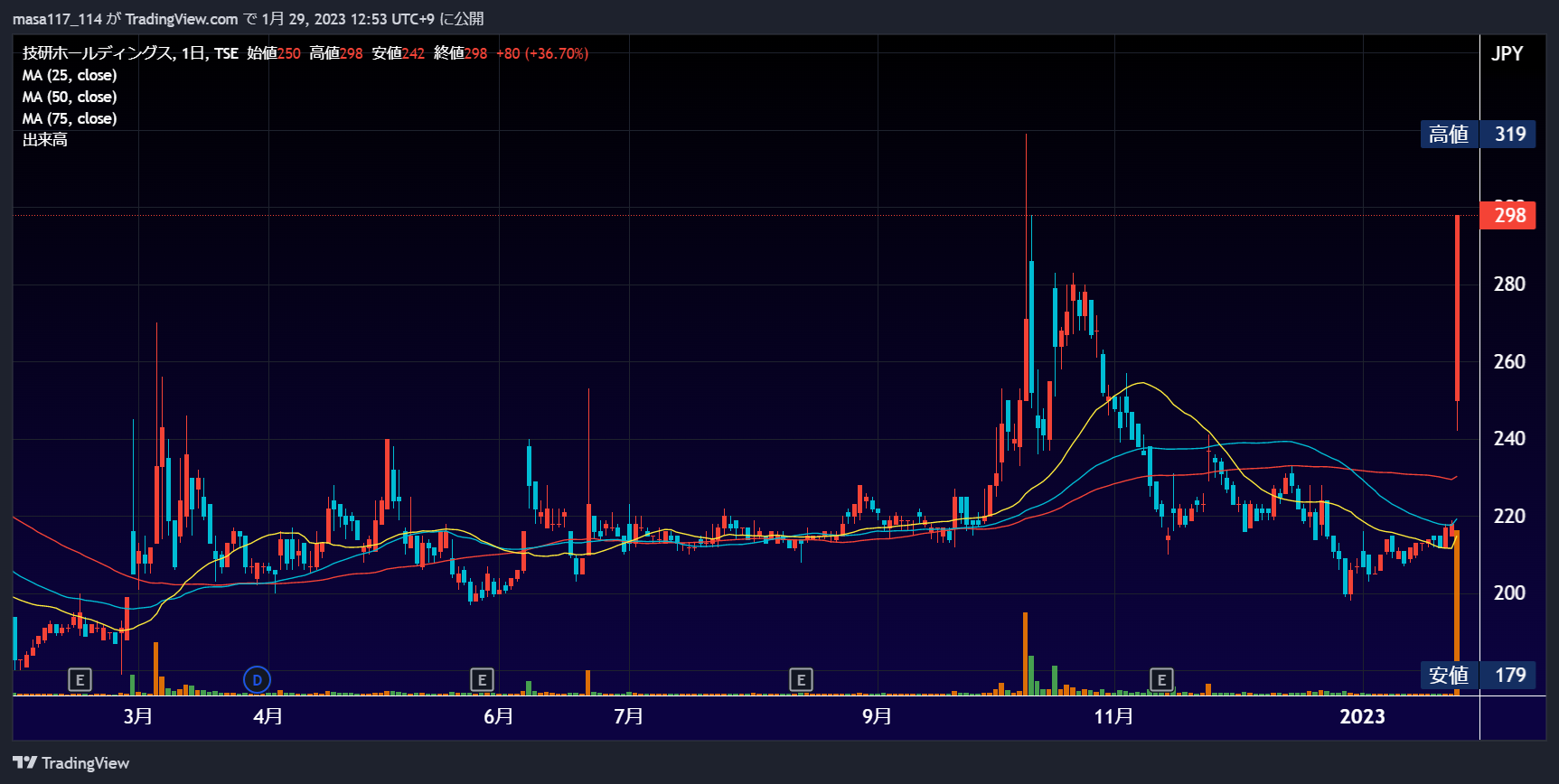
Task: Click the 7月 date axis label
Action: (628, 716)
